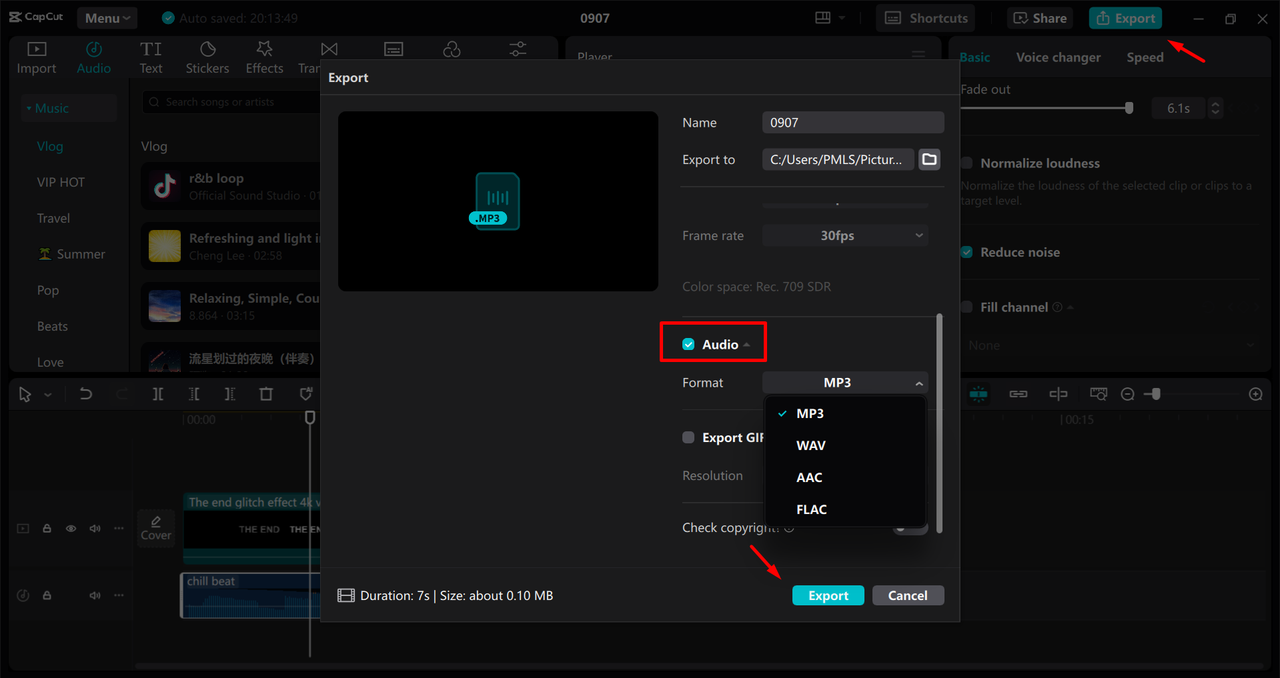This screenshot has height=678, width=1280.
Task: Open the Stickers panel
Action: (207, 57)
